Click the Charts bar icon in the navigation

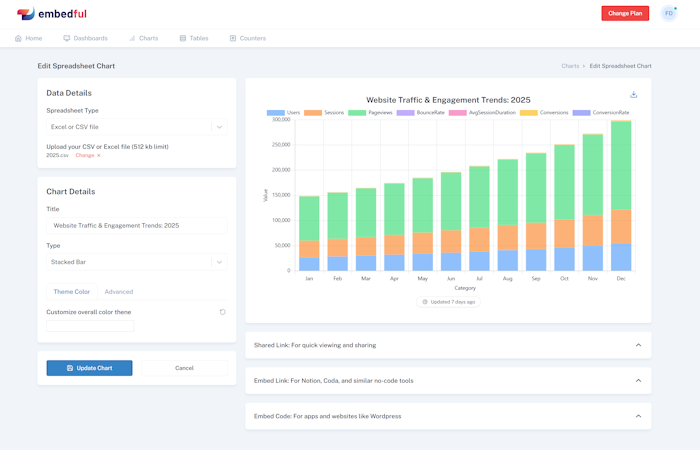tap(132, 38)
